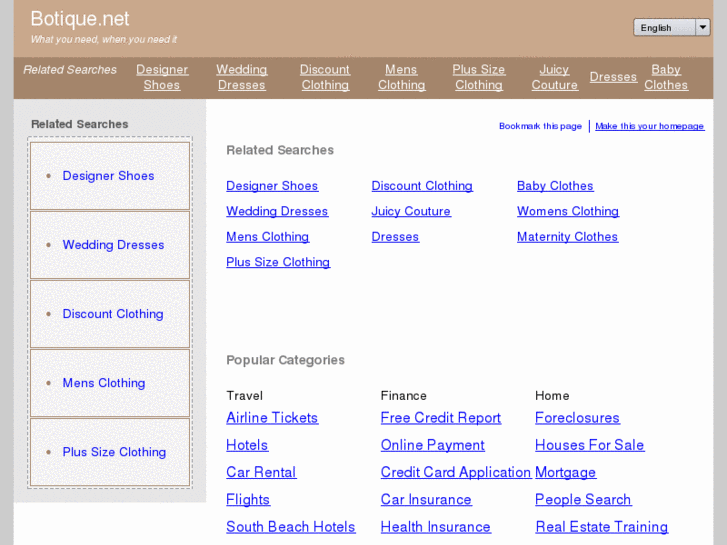This screenshot has height=545, width=727.
Task: Select Plus Size Clothing sidebar box
Action: [114, 452]
